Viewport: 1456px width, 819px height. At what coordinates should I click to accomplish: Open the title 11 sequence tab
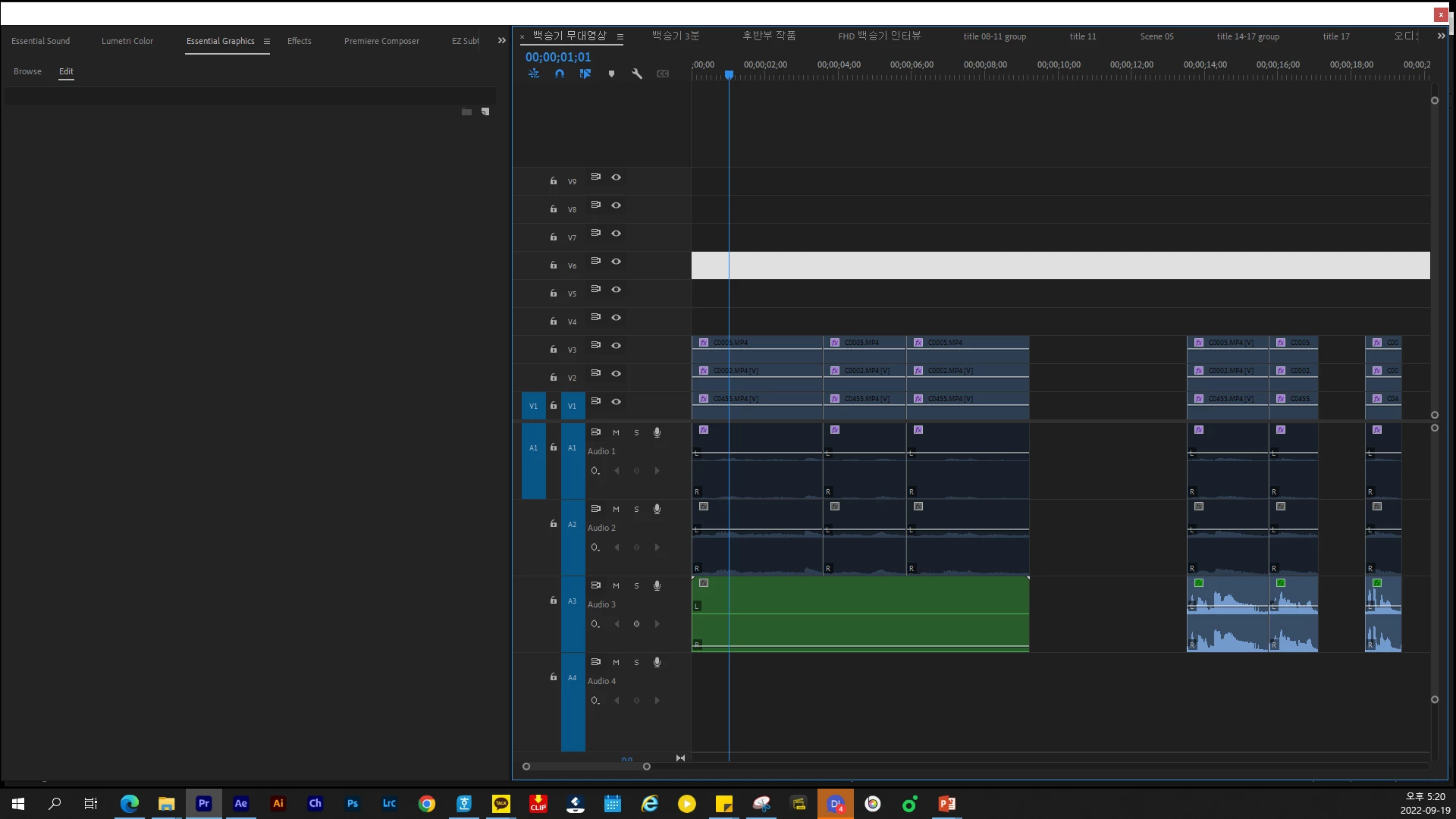[1082, 36]
